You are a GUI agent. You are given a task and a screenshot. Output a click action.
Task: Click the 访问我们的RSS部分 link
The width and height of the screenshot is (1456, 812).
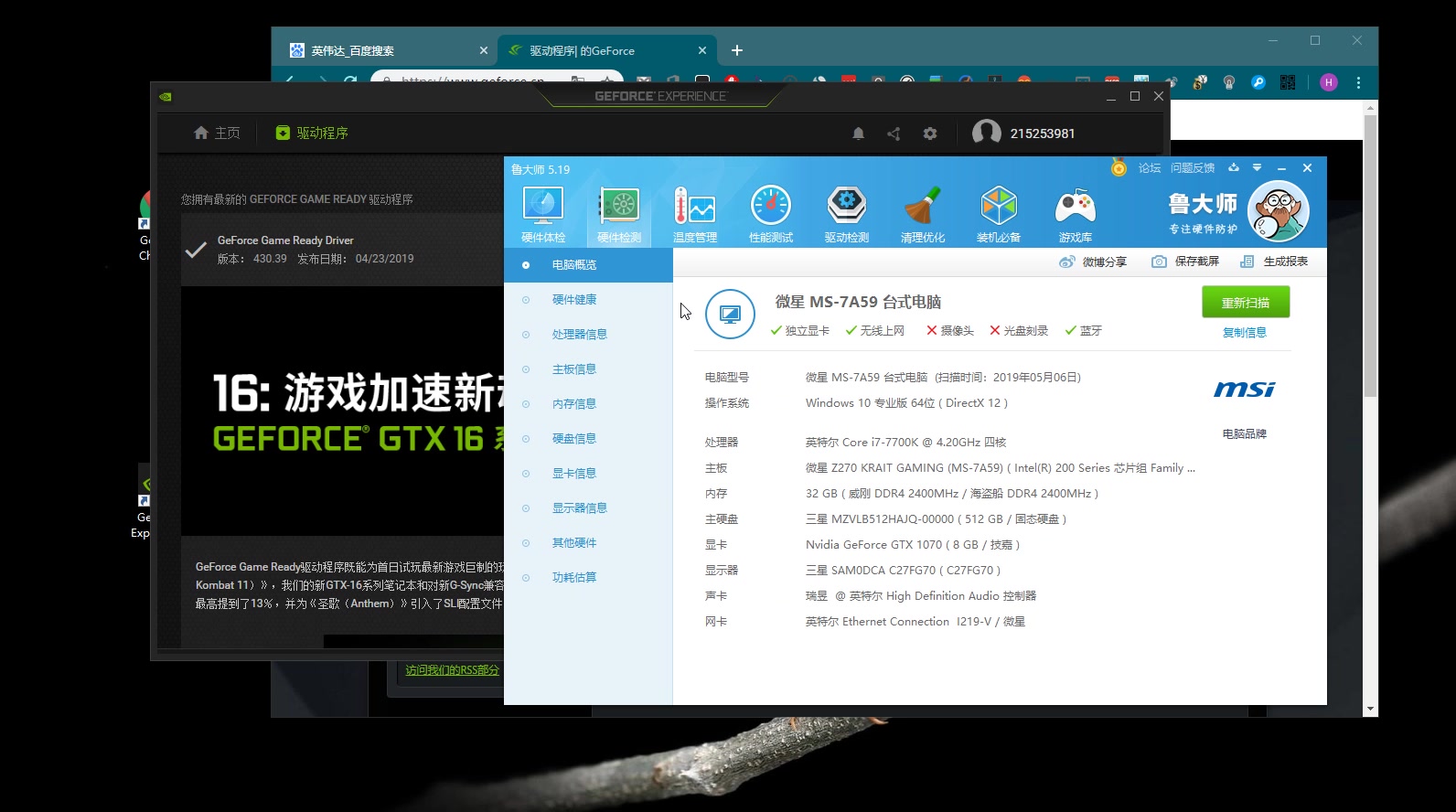click(452, 670)
